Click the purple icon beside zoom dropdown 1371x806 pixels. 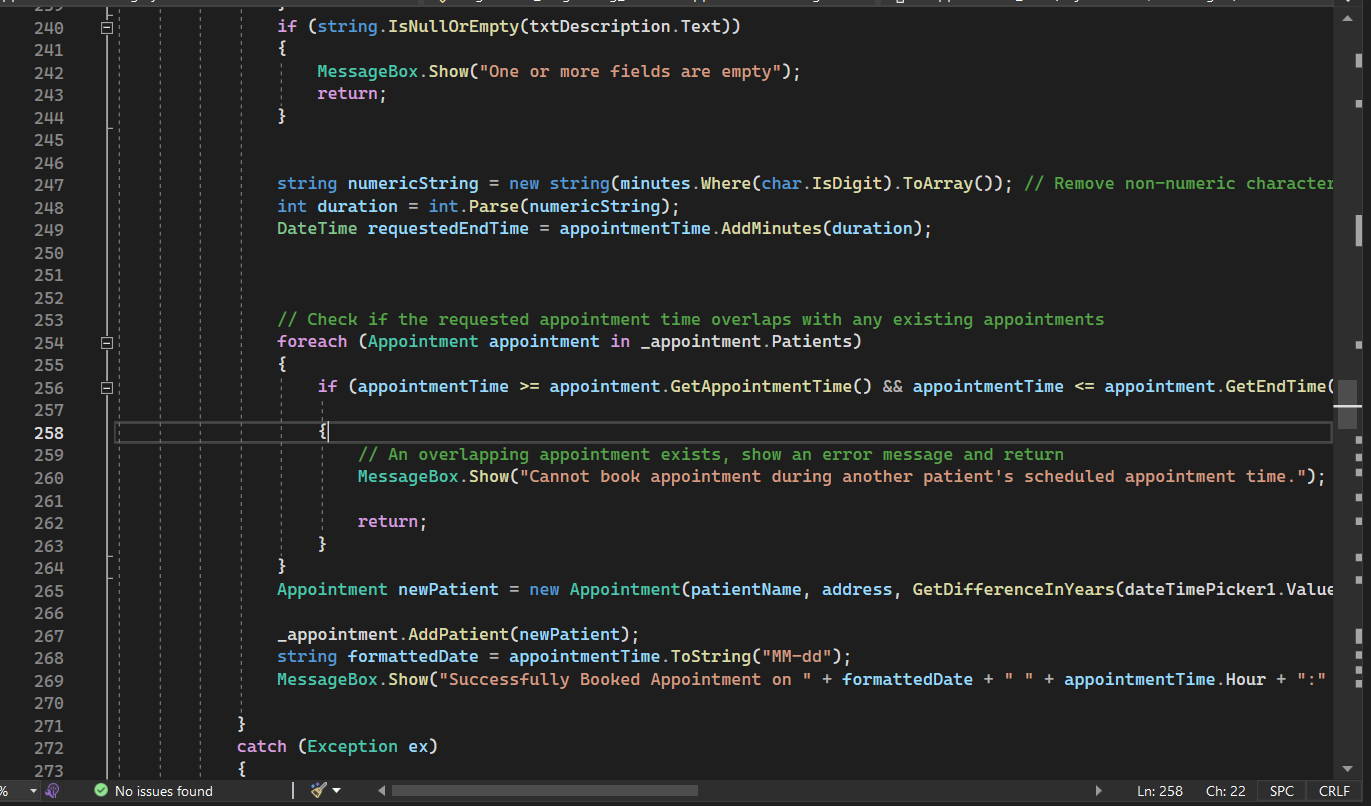tap(52, 790)
